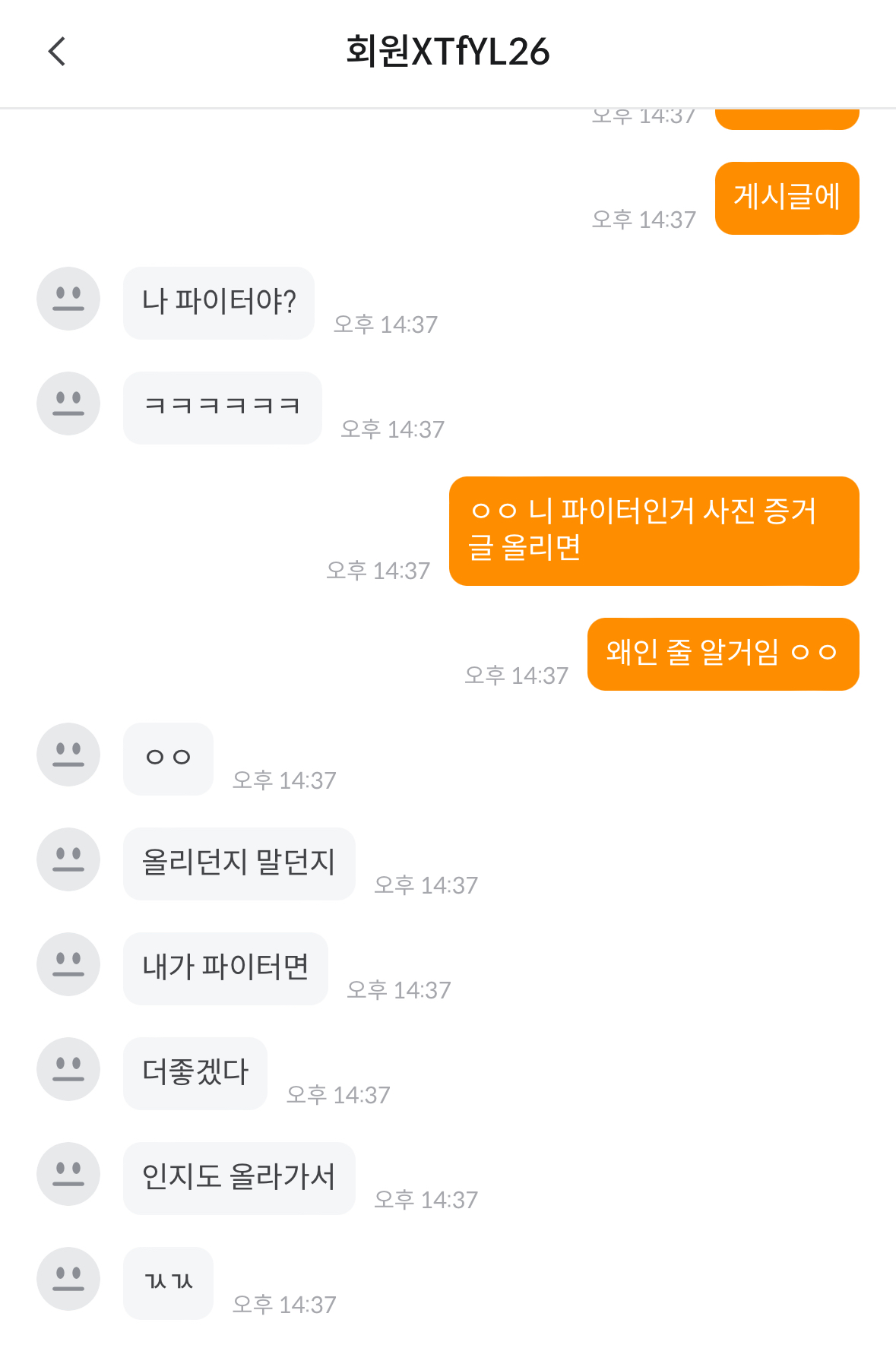Tap avatar beside '나 파이터야?' message
The image size is (896, 1367).
tap(68, 299)
